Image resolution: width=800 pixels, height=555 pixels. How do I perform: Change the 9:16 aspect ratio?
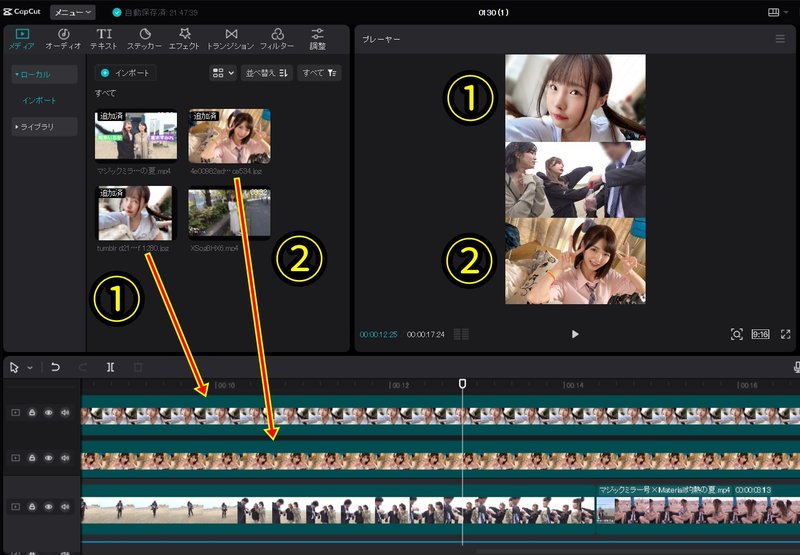pyautogui.click(x=760, y=334)
